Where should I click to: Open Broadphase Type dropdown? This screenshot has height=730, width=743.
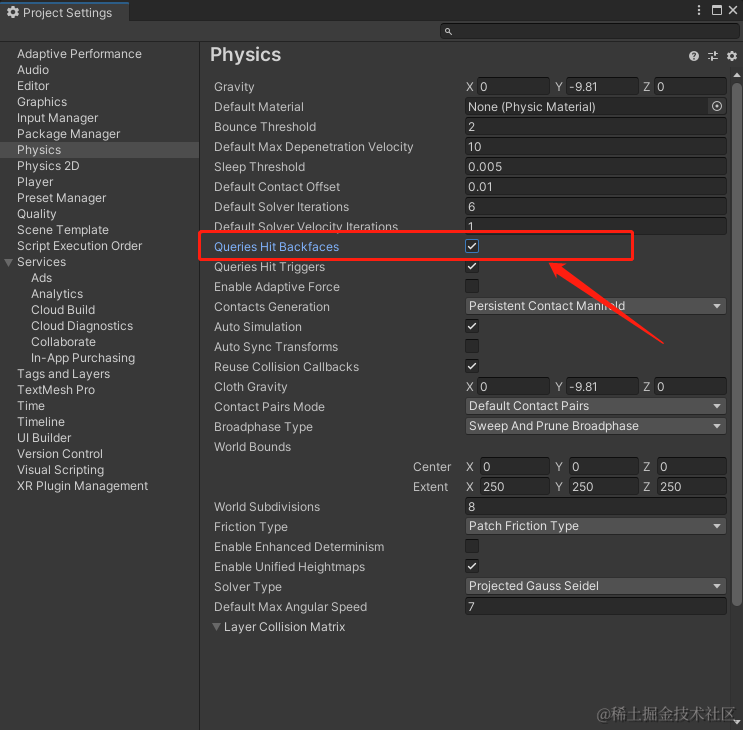pos(596,426)
